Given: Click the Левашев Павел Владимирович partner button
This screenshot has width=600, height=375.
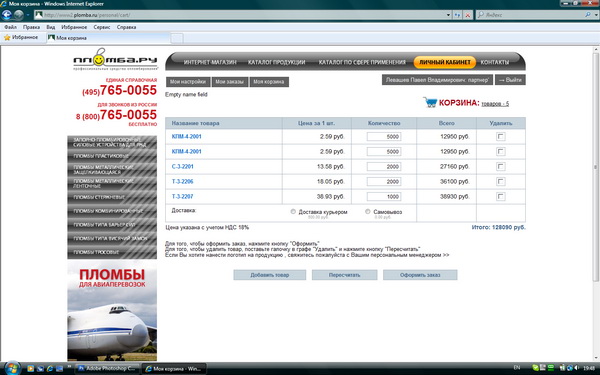Looking at the screenshot, I should [x=437, y=80].
